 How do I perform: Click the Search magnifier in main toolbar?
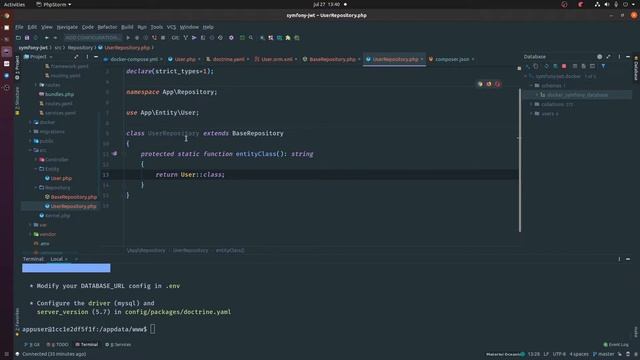[251, 38]
